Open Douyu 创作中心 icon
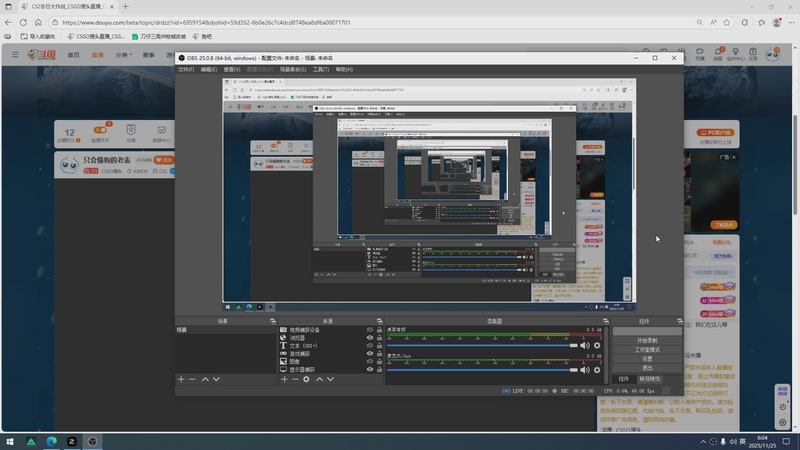Image resolution: width=800 pixels, height=450 pixels. 735,54
